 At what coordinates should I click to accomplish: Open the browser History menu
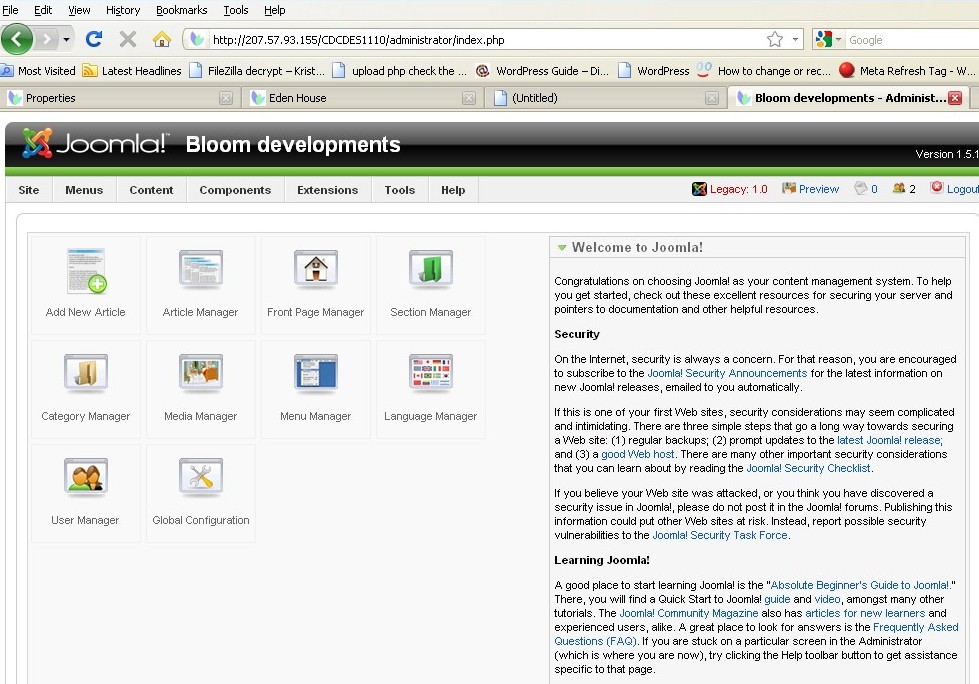[x=123, y=10]
